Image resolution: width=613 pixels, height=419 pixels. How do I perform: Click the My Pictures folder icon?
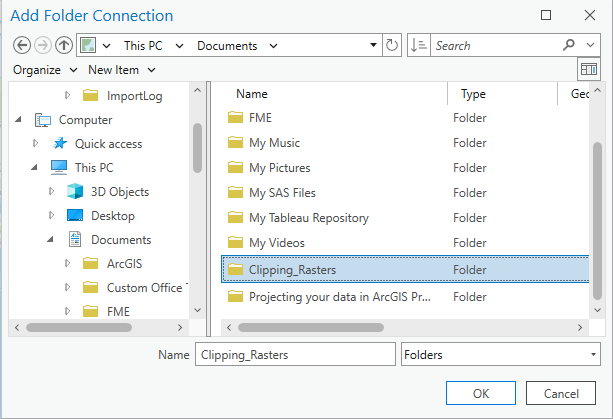point(235,167)
